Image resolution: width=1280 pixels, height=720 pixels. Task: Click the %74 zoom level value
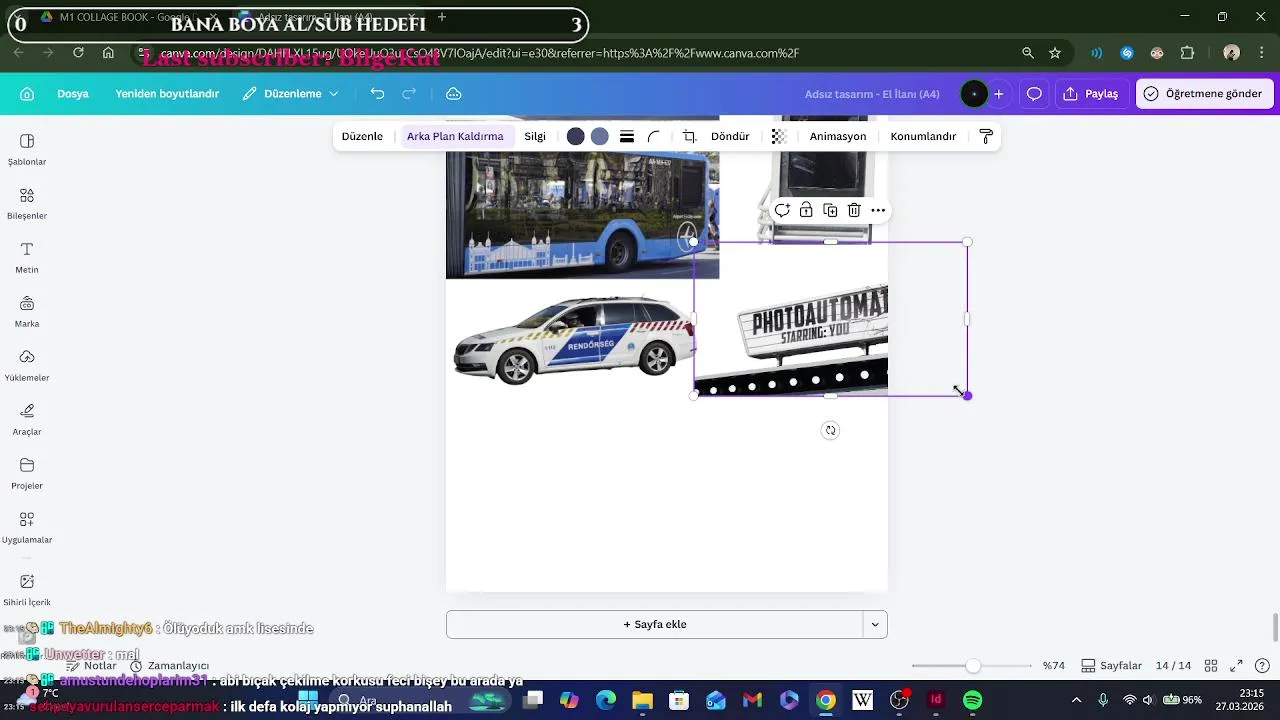click(x=1054, y=666)
